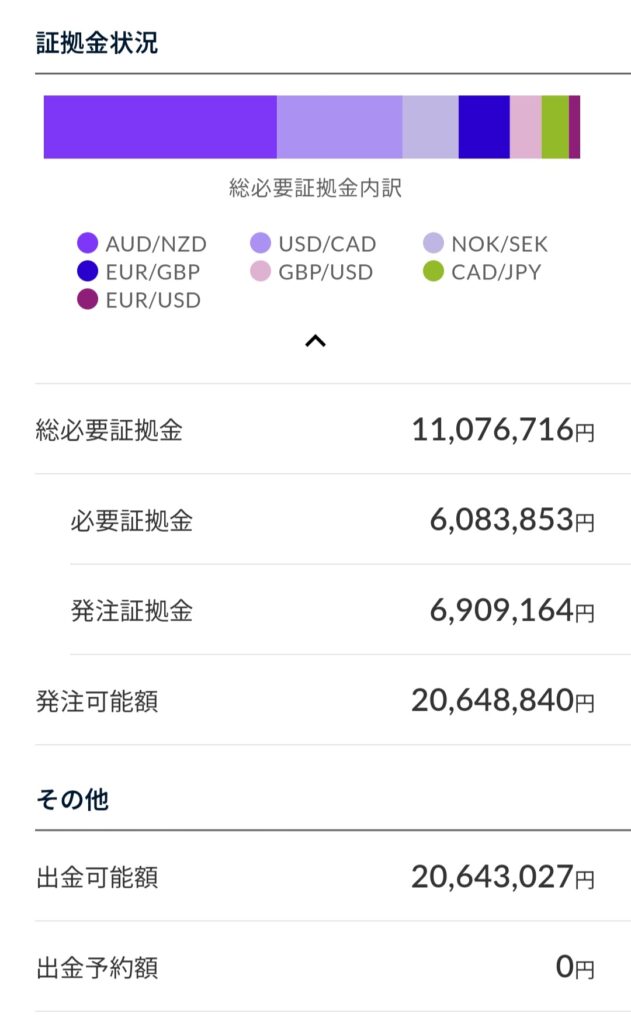The width and height of the screenshot is (631, 1024).
Task: Click the CAD/JPY legend color dot
Action: (433, 272)
